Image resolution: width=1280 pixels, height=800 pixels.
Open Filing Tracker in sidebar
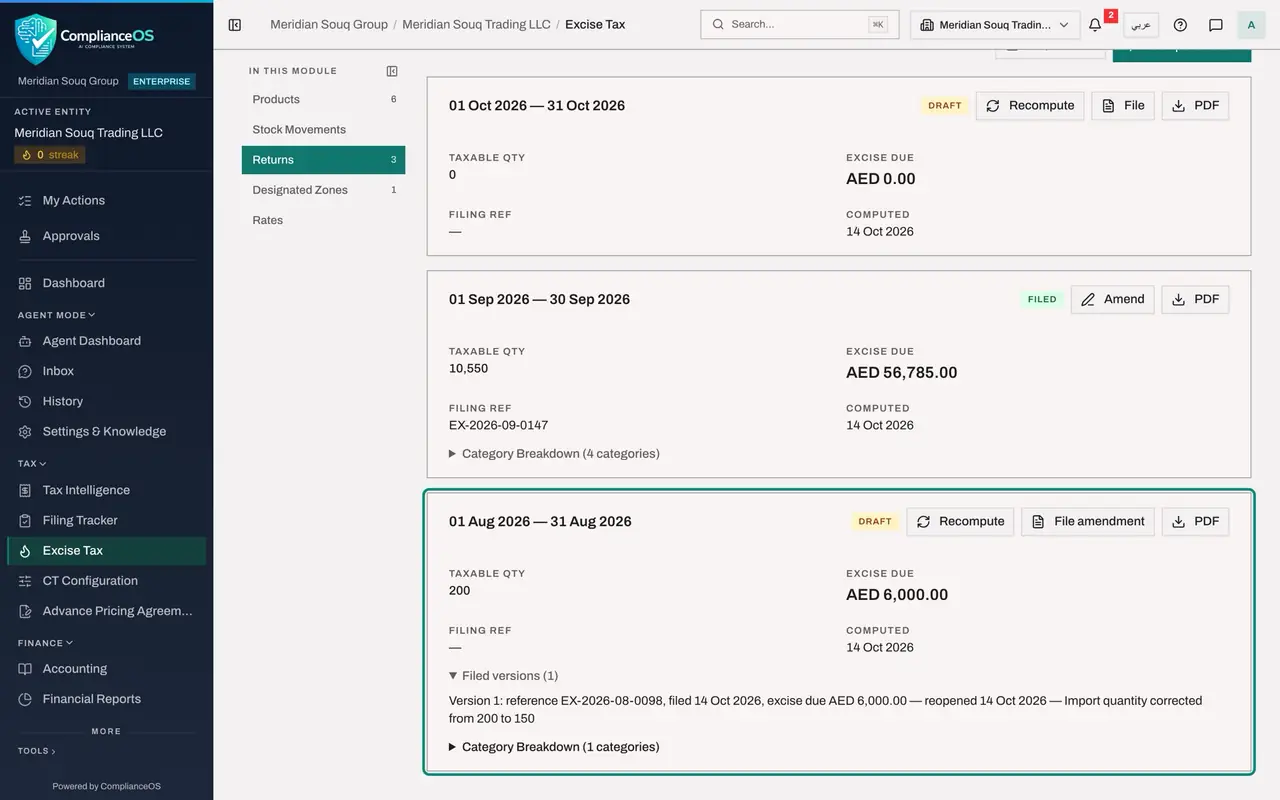[x=106, y=520]
